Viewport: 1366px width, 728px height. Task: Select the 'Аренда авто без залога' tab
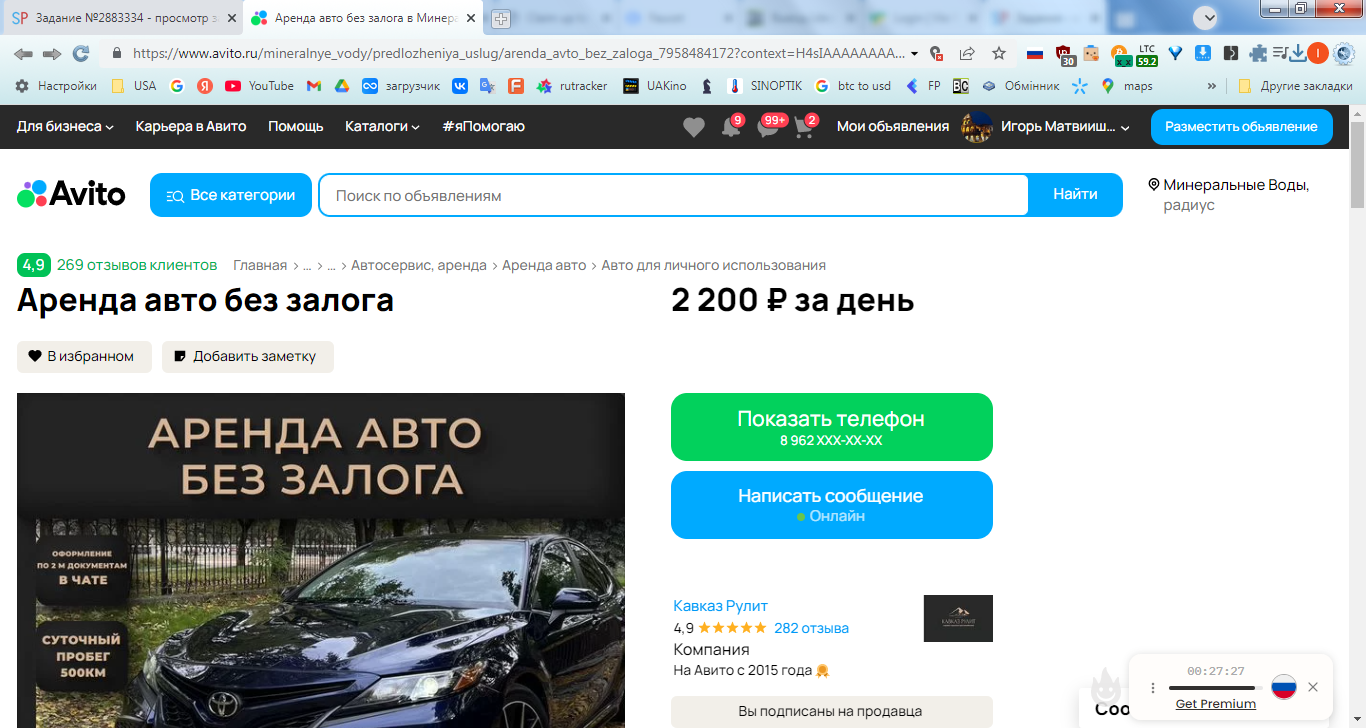tap(363, 18)
